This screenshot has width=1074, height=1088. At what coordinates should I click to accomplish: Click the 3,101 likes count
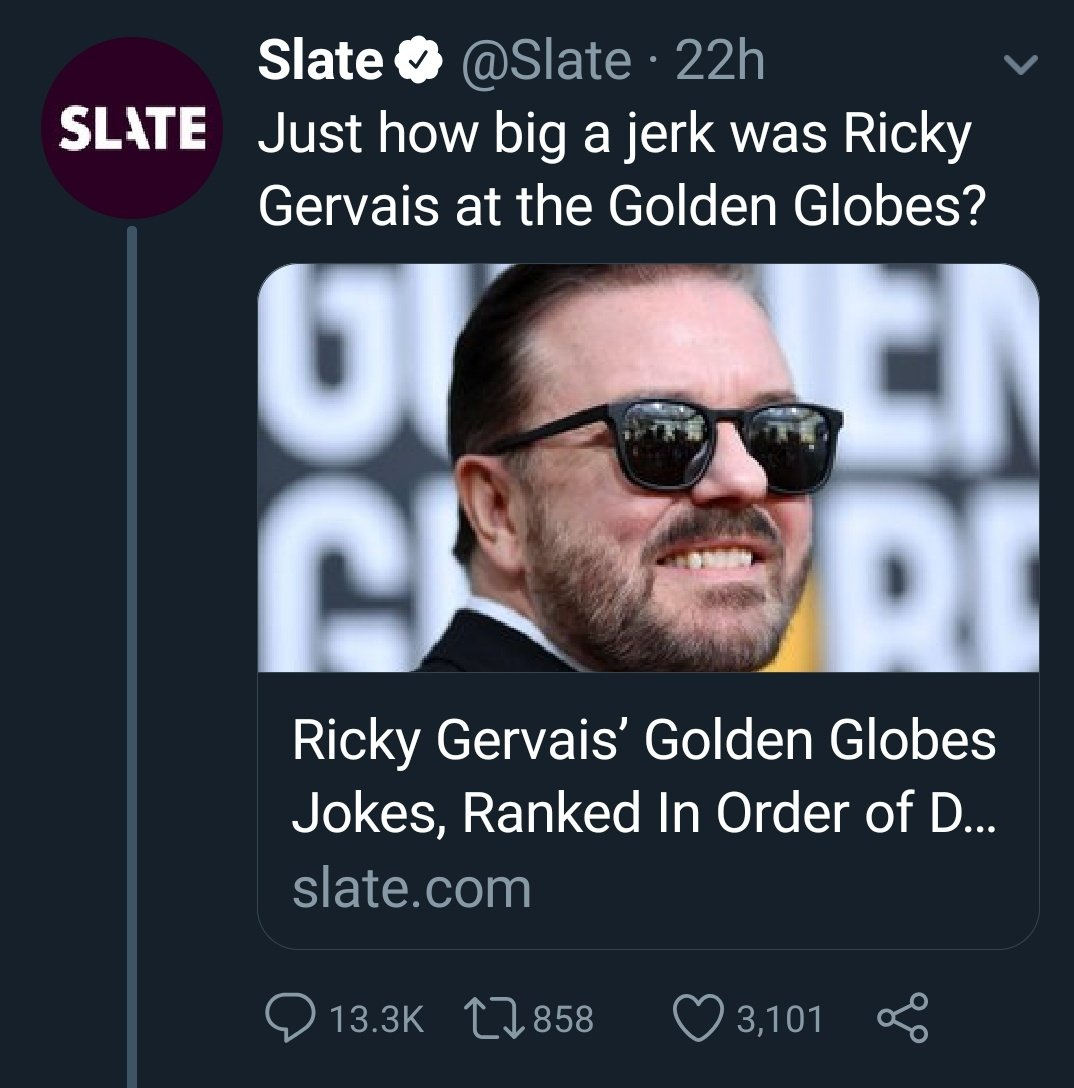tap(779, 1020)
